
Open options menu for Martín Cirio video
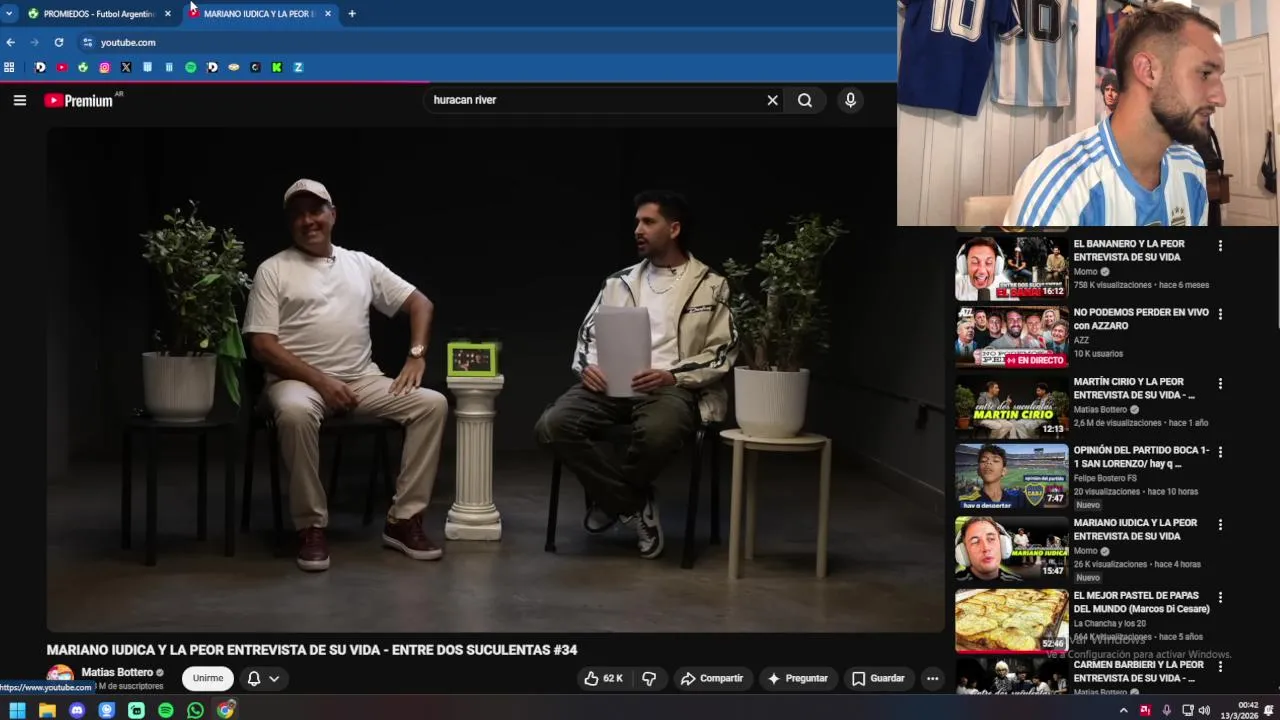click(x=1220, y=383)
